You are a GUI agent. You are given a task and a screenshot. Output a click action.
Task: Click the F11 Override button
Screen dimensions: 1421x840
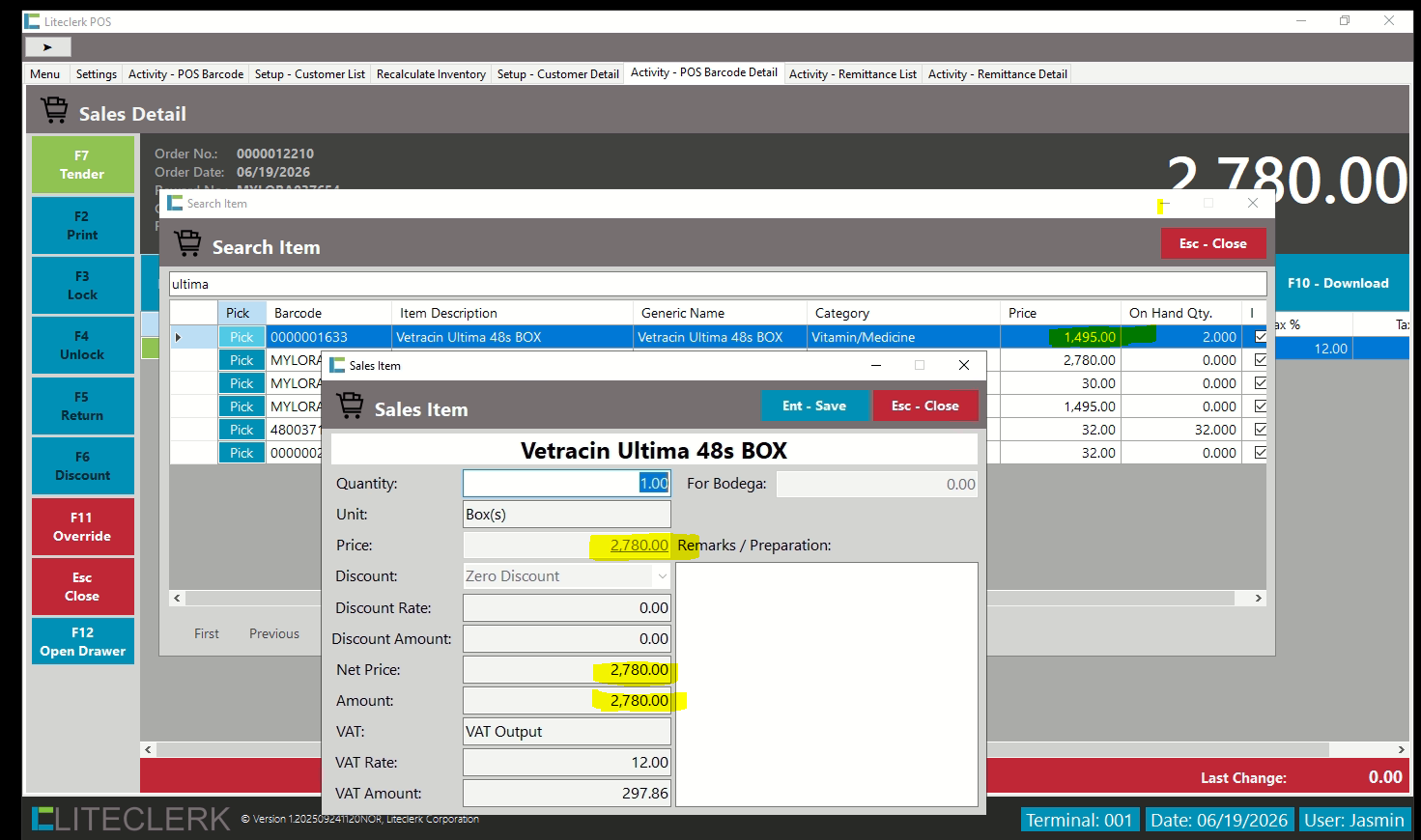click(x=83, y=527)
